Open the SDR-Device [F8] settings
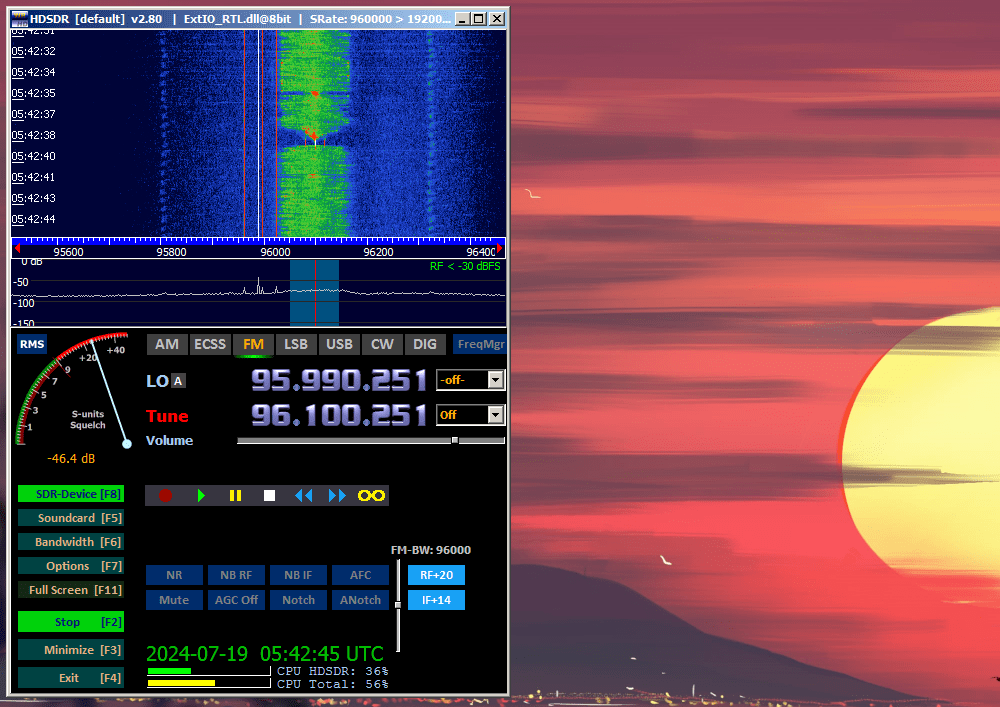Viewport: 1000px width, 707px height. [x=71, y=494]
